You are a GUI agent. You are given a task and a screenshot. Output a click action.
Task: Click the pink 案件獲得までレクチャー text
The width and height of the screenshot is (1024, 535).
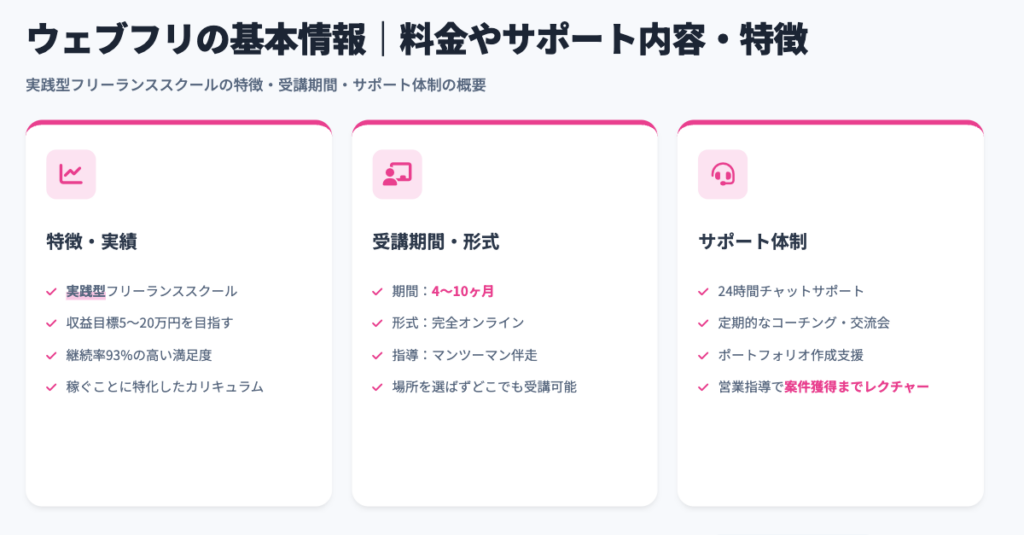click(857, 387)
